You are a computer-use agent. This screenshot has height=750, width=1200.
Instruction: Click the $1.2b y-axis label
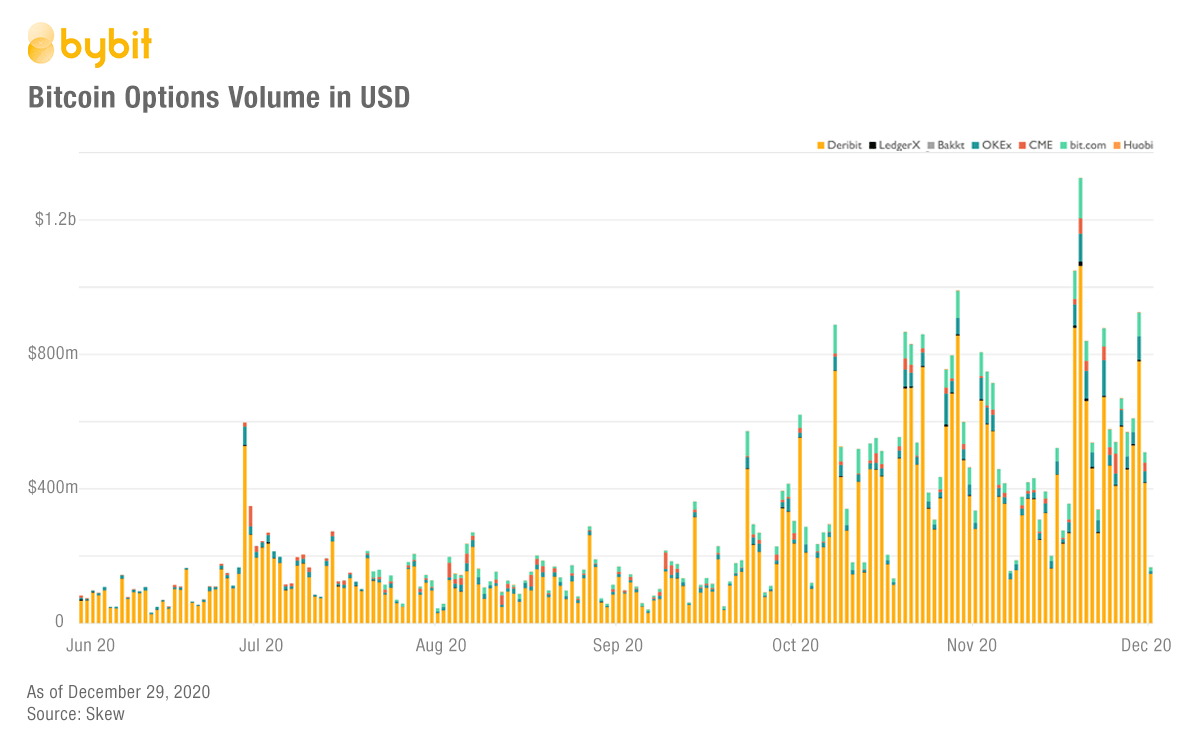[x=56, y=219]
